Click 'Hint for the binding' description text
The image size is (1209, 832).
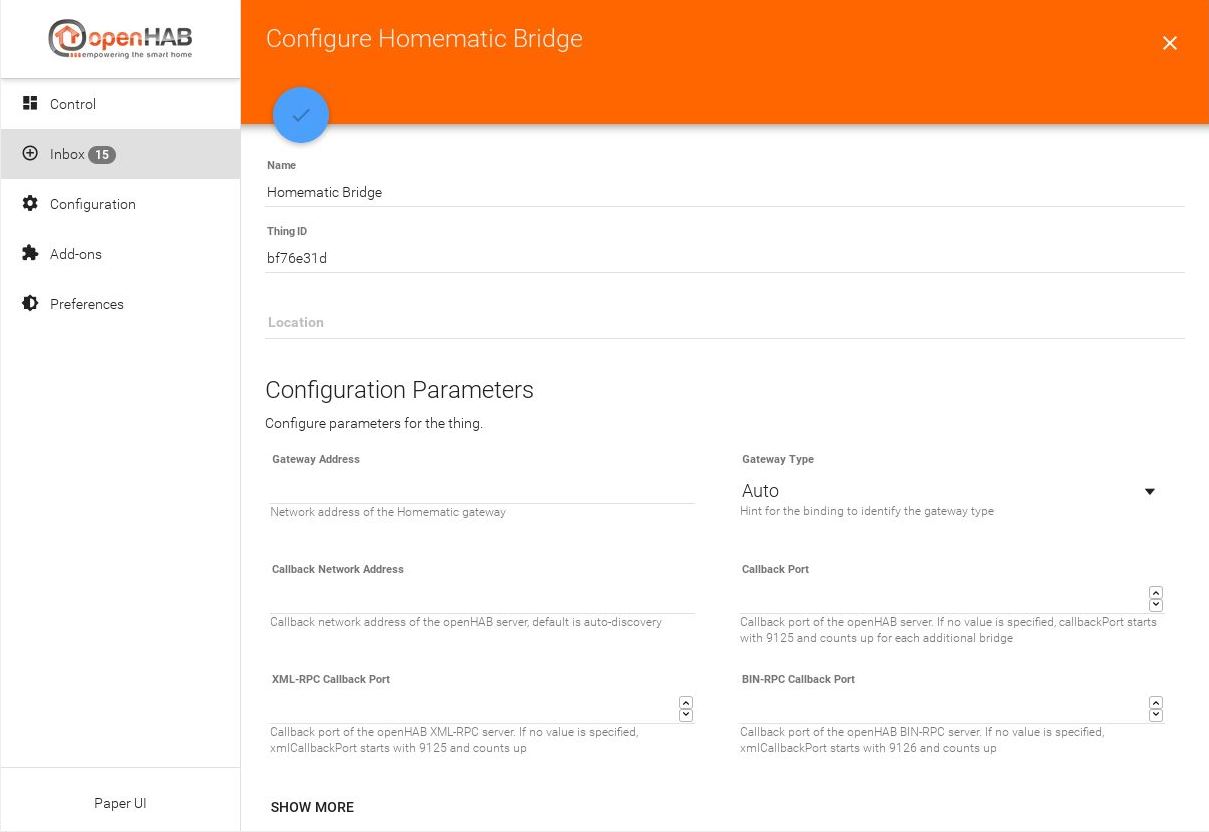tap(867, 511)
